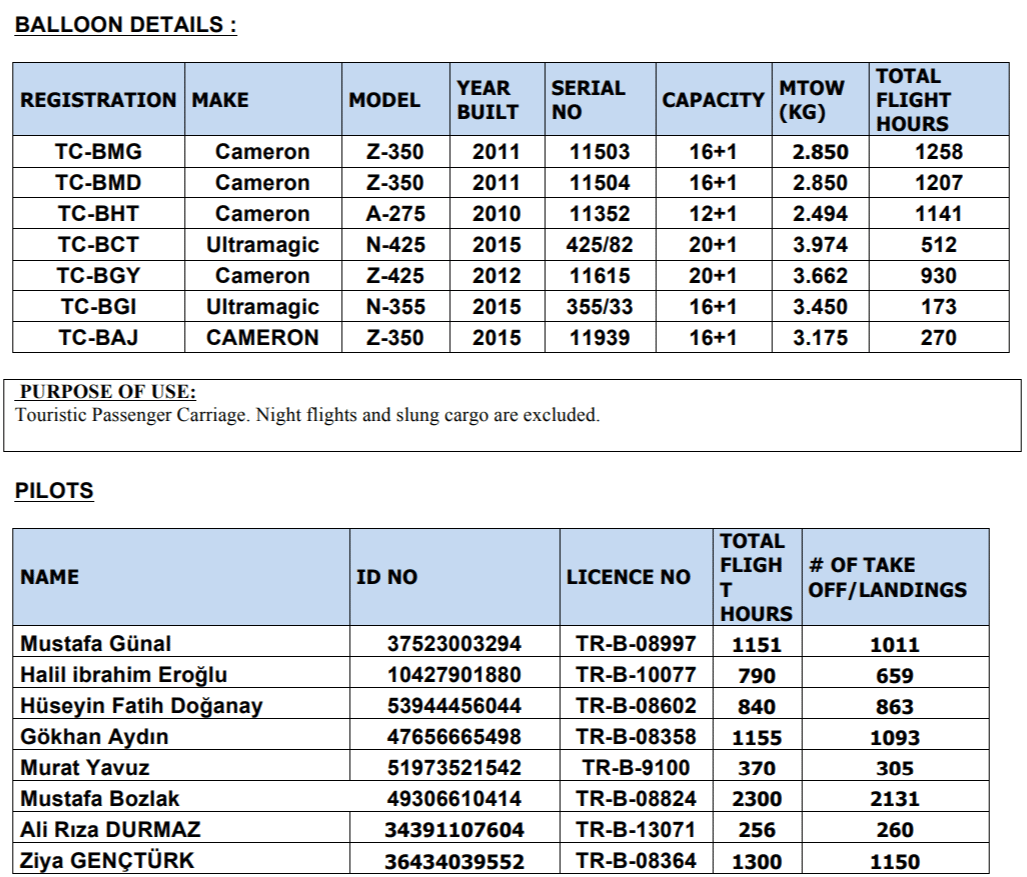
Task: Click the BALLOON DETAILS heading
Action: click(125, 26)
